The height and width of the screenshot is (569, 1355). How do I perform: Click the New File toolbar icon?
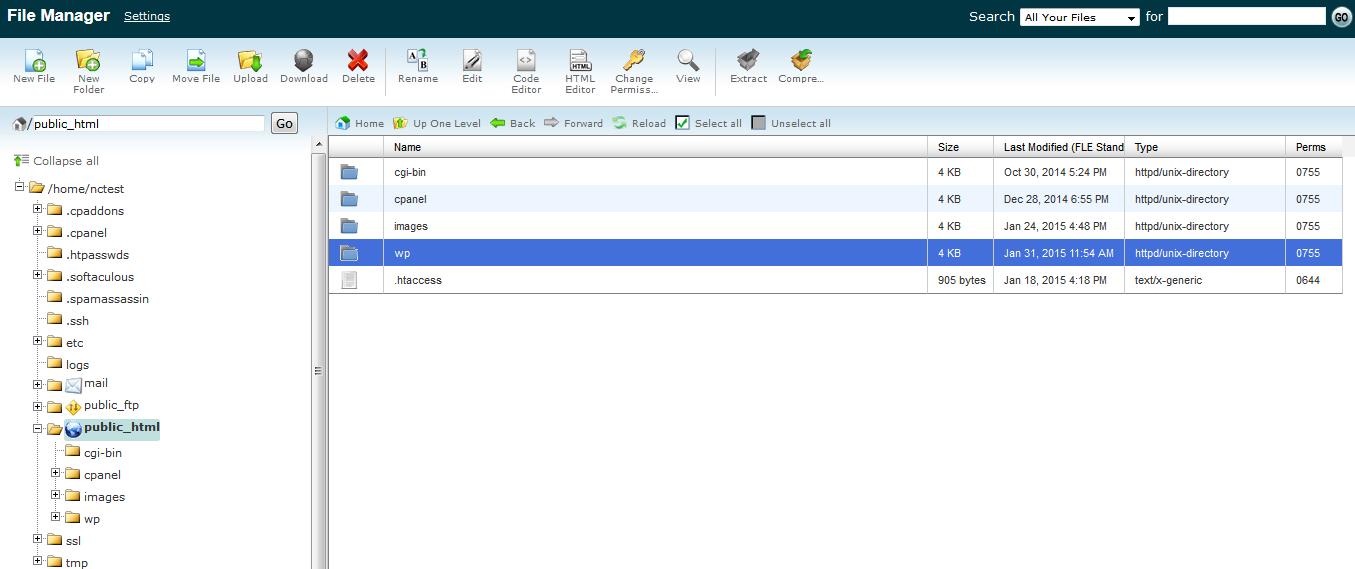coord(34,61)
